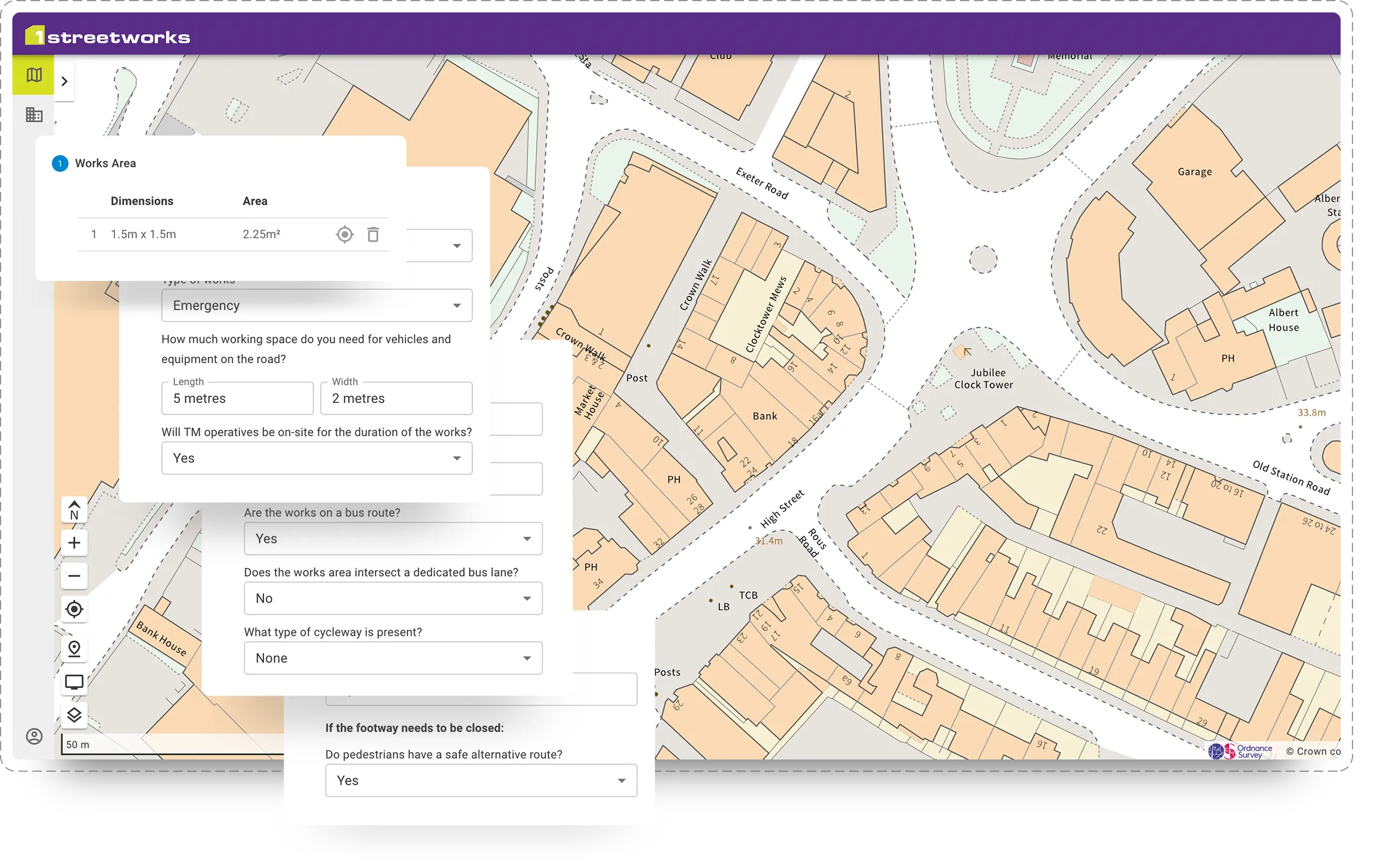Drop a location pin on map
This screenshot has width=1373, height=868.
tap(74, 649)
